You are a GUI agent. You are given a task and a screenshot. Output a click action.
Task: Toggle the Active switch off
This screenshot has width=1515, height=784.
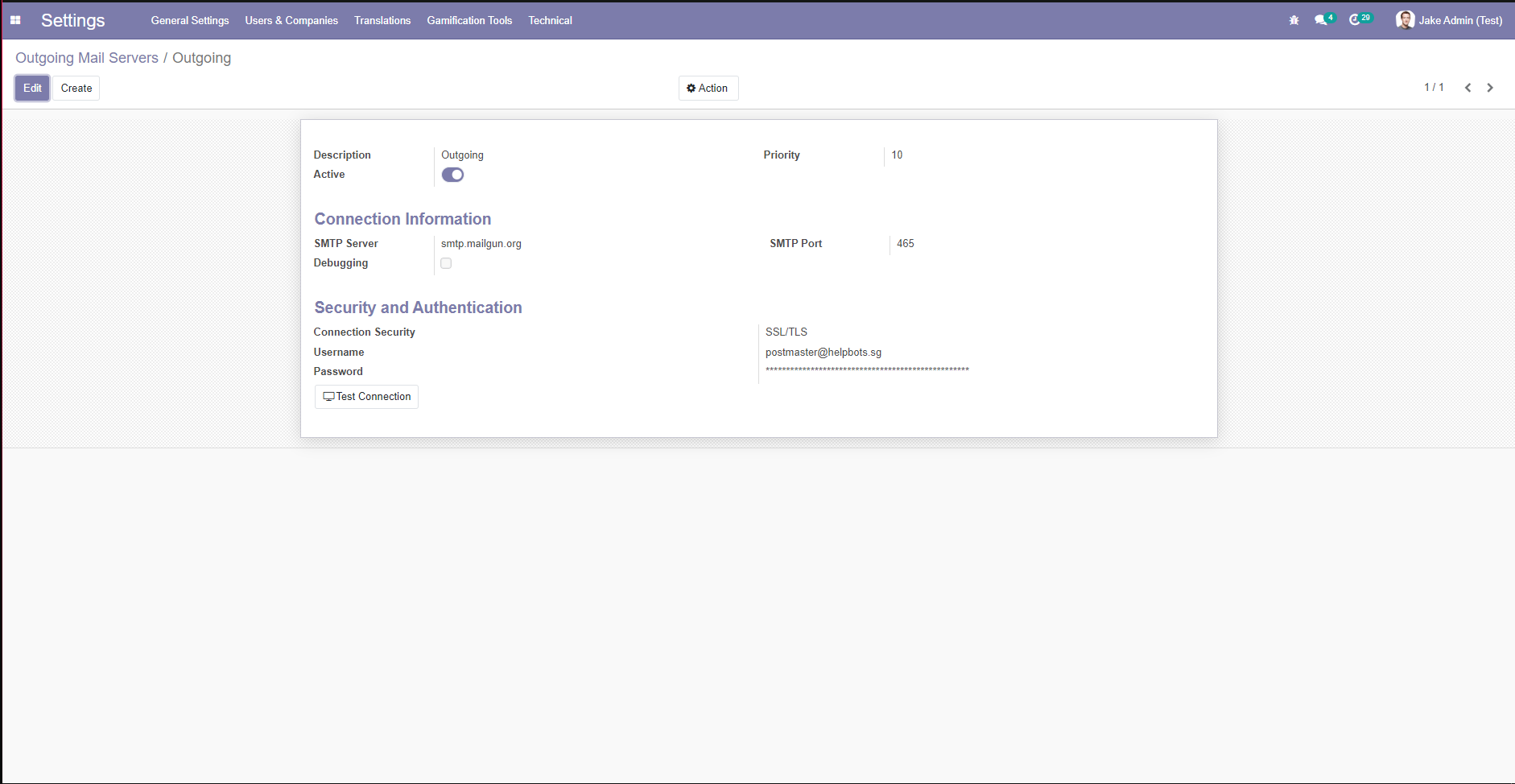click(x=452, y=174)
